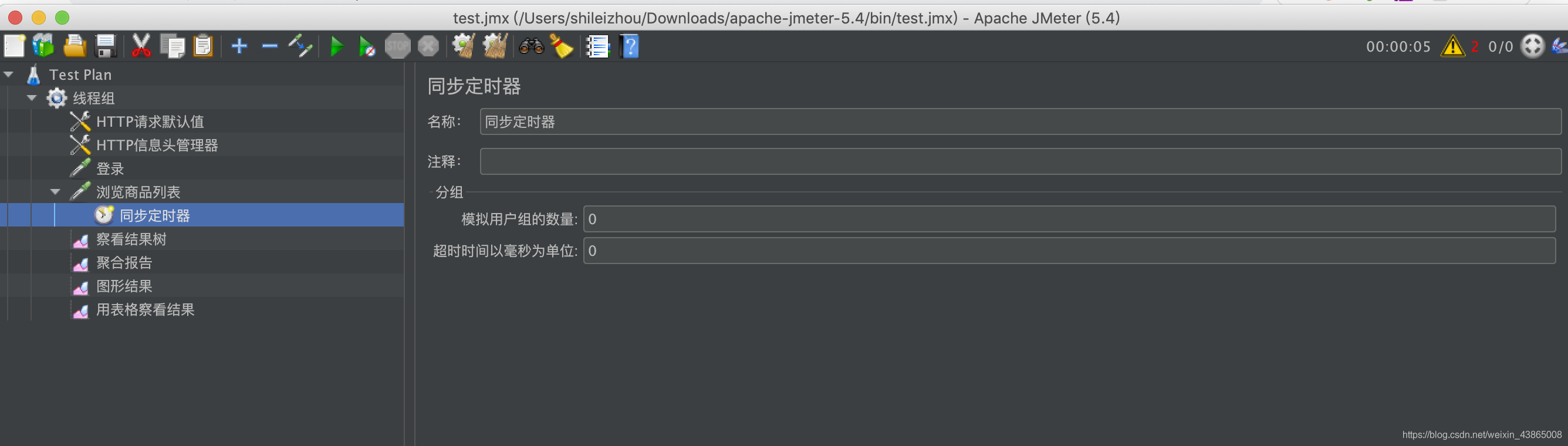The image size is (1568, 446).
Task: Click the green window zoom button
Action: click(x=62, y=18)
